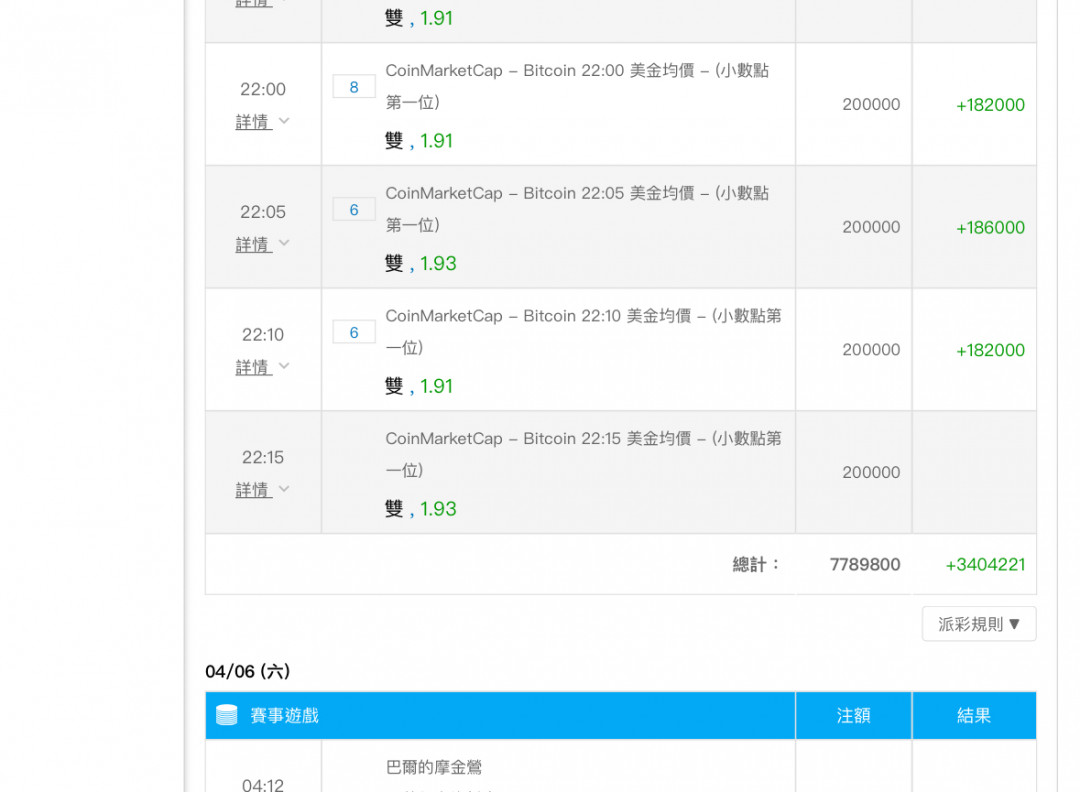Click the result number 6 badge for 22:05
1080x792 pixels.
click(x=354, y=210)
